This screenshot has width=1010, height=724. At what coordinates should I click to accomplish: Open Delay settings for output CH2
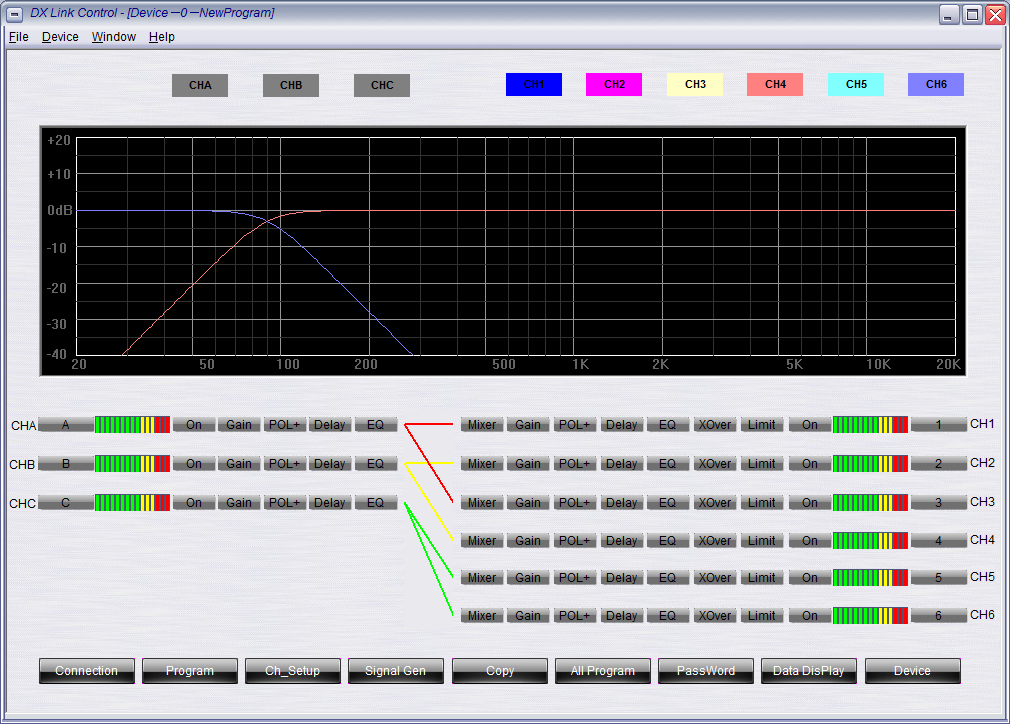click(x=621, y=464)
